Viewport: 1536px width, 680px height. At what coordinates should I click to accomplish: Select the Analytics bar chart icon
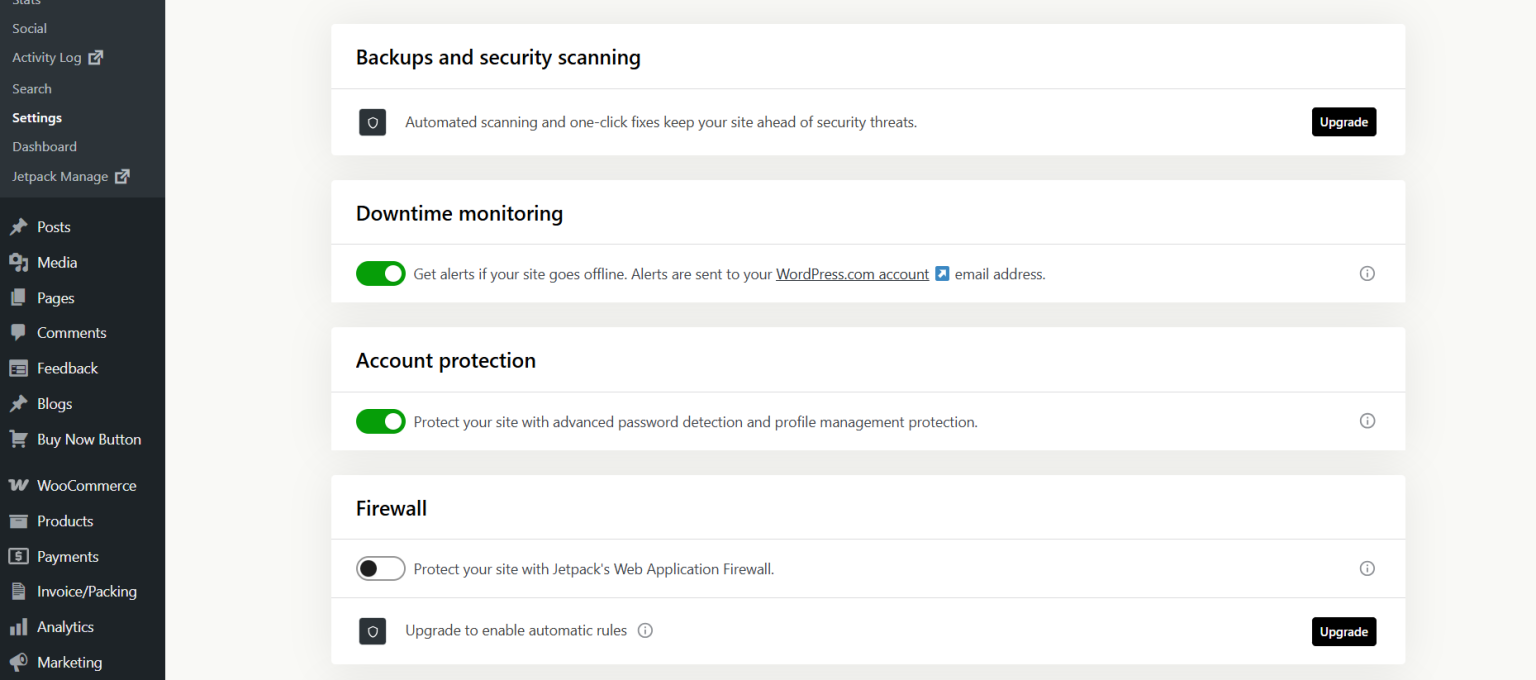pos(17,626)
